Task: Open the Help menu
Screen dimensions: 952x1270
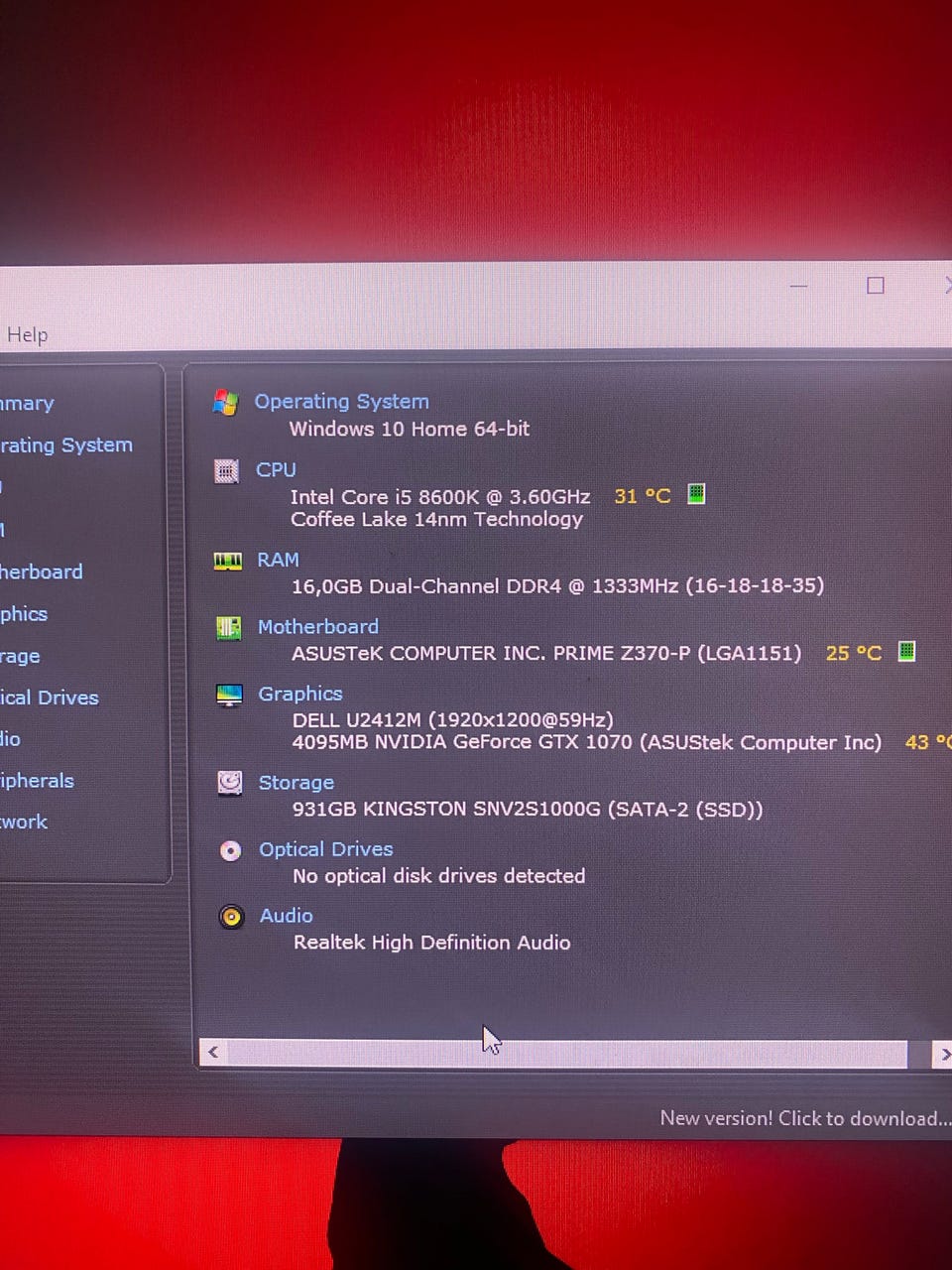Action: tap(27, 335)
